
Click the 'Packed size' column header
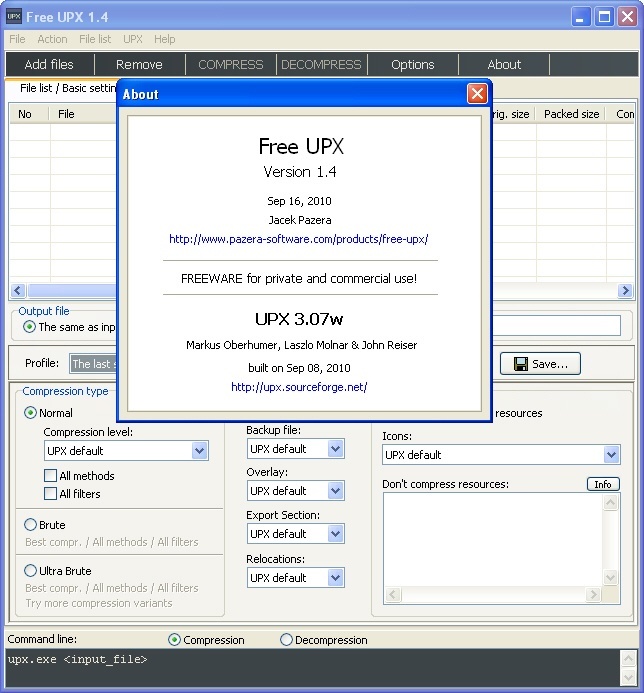coord(571,114)
